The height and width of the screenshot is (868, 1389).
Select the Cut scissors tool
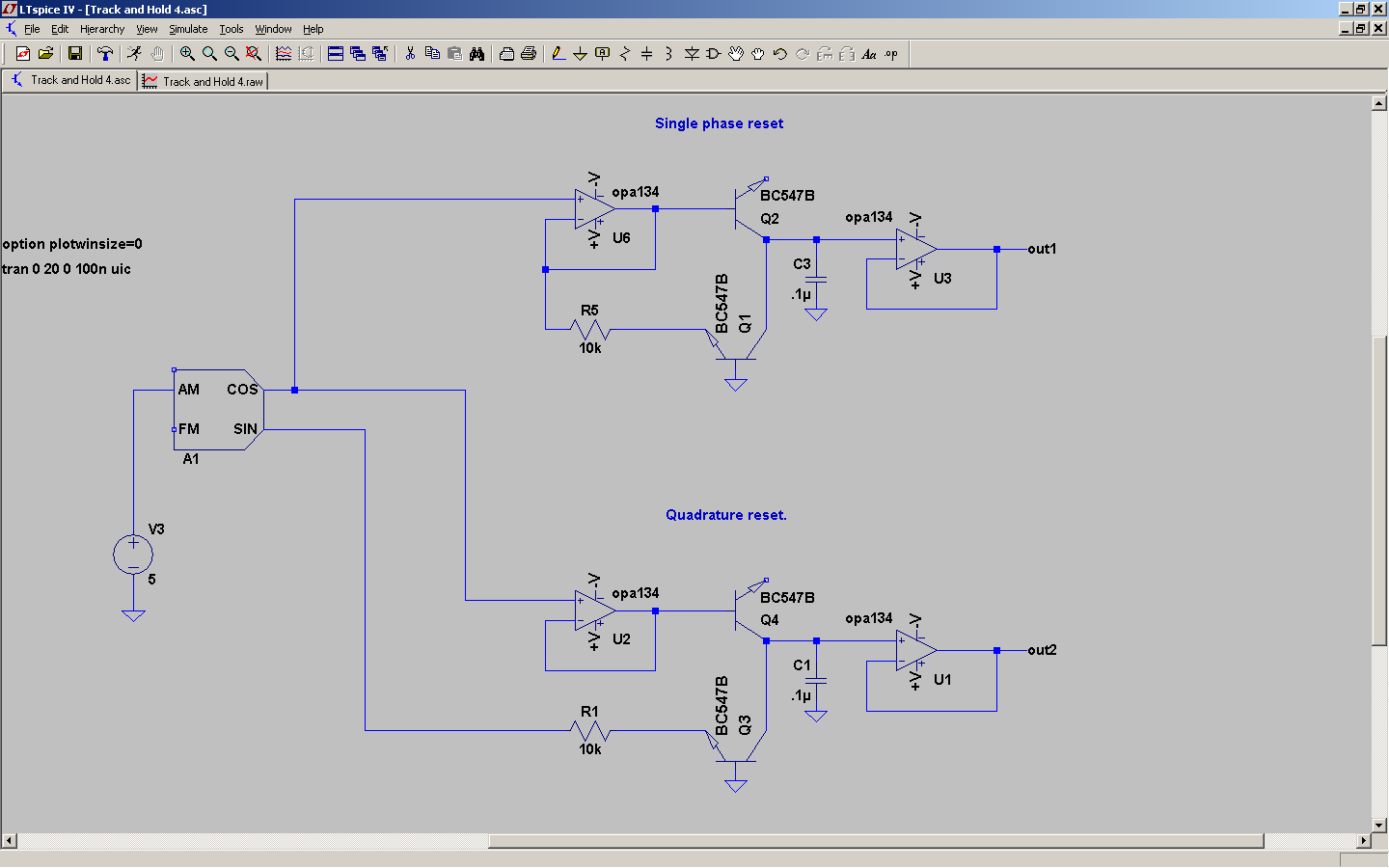point(410,54)
